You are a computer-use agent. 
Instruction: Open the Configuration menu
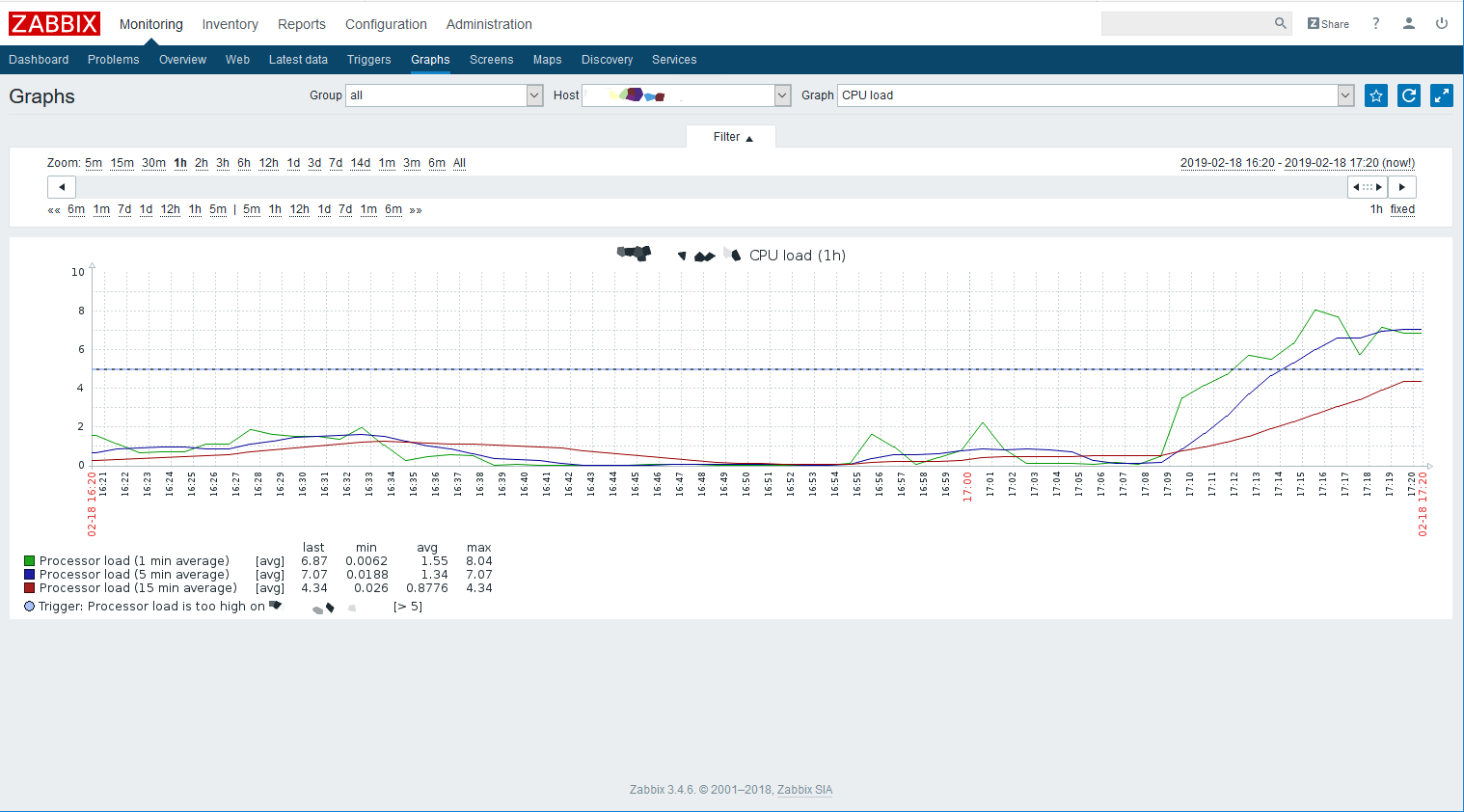tap(386, 24)
